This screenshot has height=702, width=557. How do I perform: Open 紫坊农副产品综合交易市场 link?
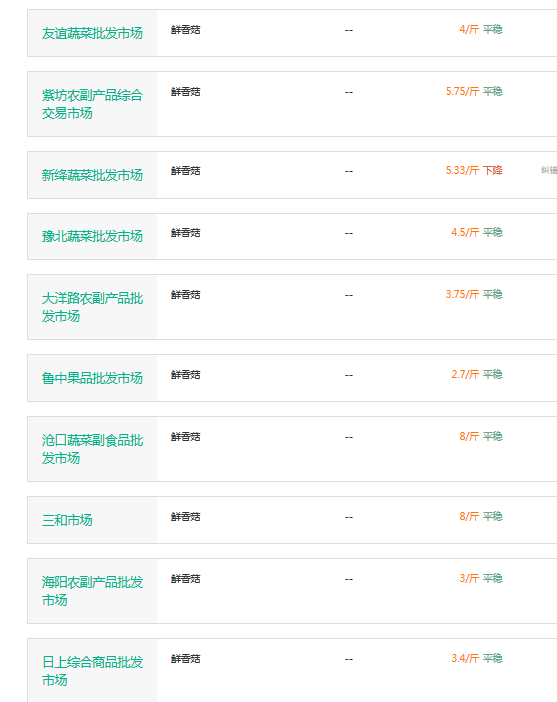[92, 104]
